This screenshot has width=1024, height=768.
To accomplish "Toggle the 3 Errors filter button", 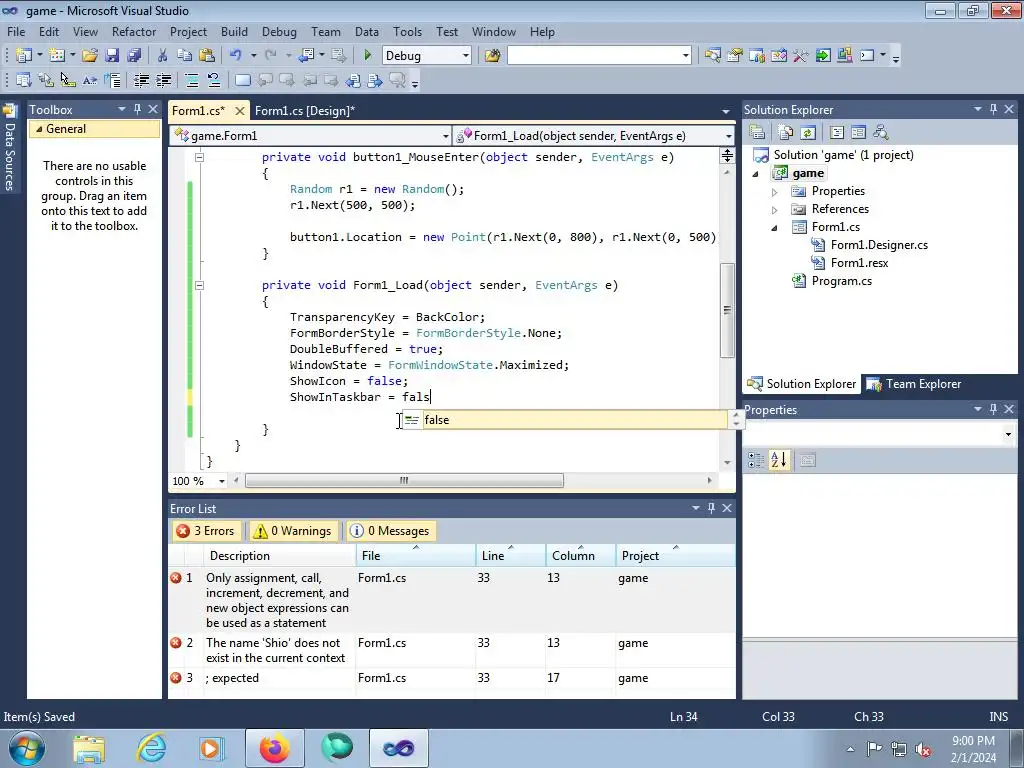I will (x=206, y=531).
